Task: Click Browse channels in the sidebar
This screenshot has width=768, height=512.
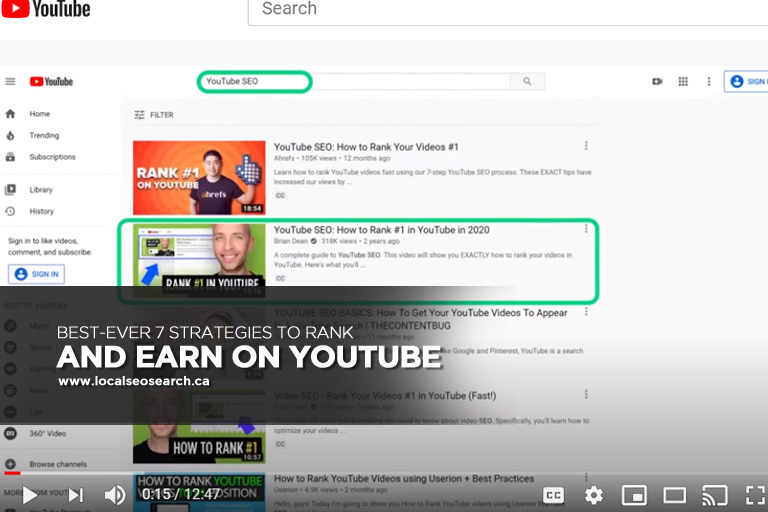Action: pyautogui.click(x=59, y=464)
